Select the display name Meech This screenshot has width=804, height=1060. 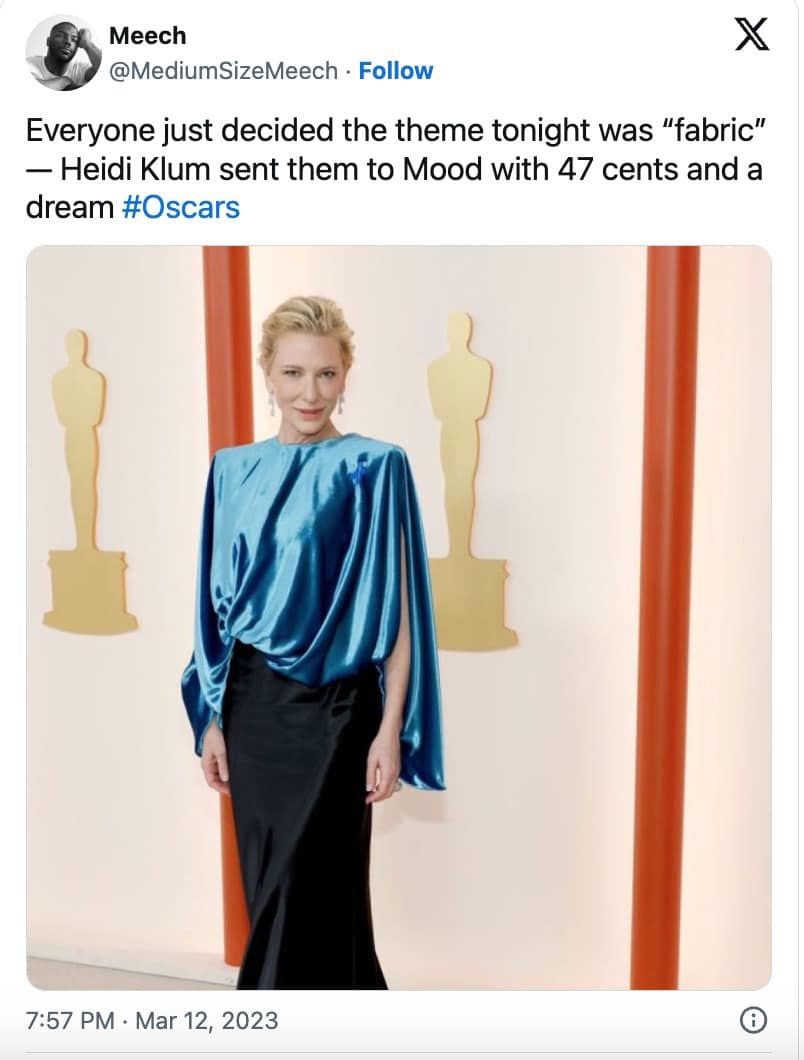click(147, 35)
